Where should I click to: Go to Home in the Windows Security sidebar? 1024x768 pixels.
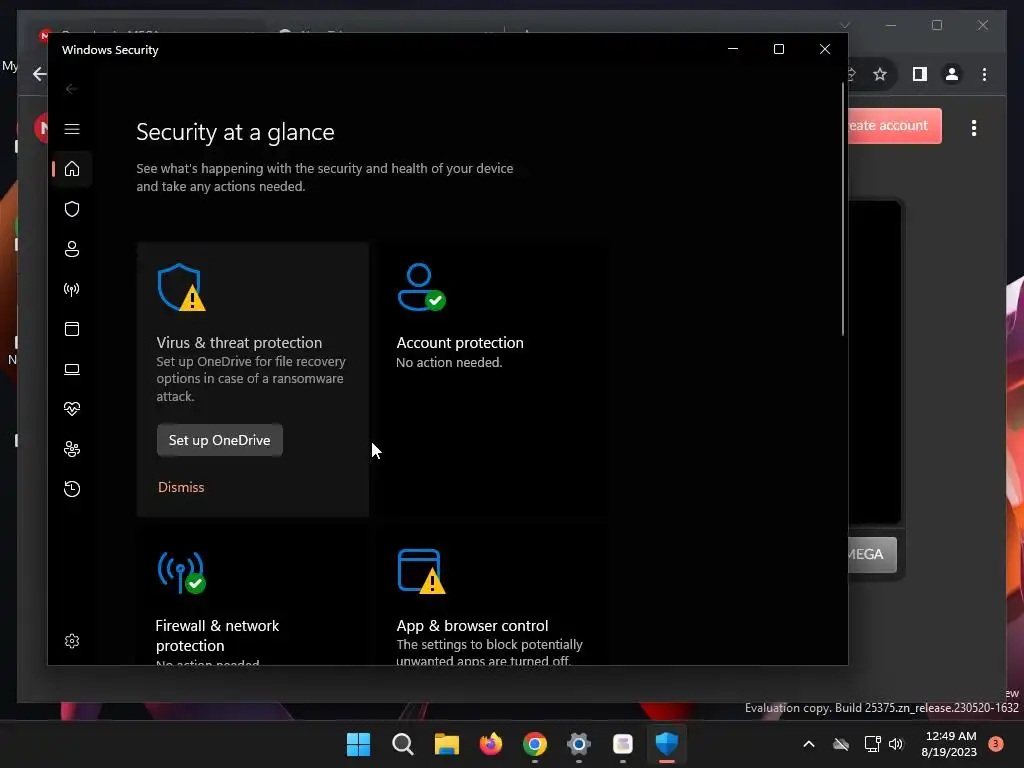pyautogui.click(x=72, y=168)
